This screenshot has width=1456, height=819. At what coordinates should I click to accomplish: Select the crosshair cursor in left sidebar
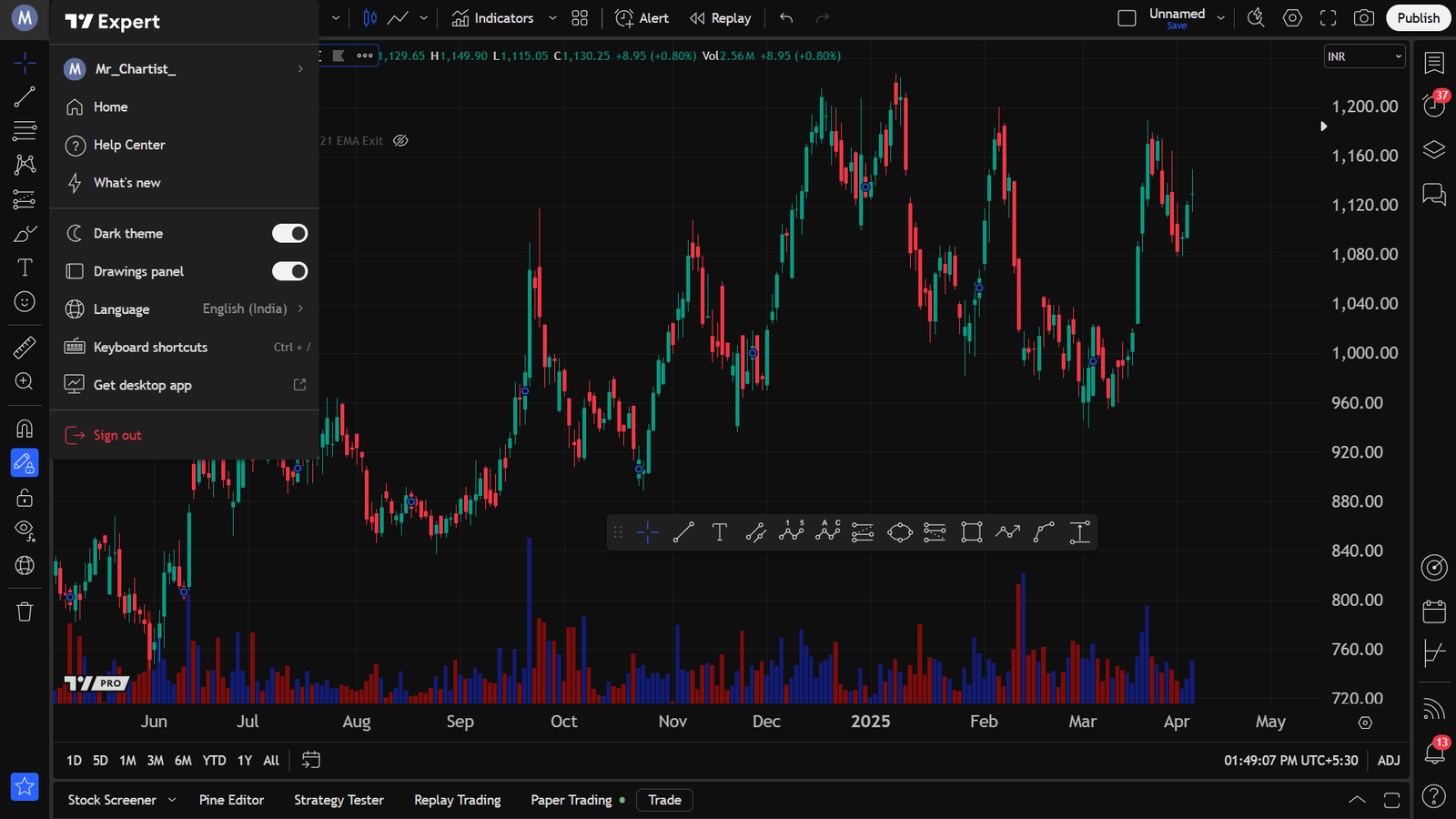pos(25,62)
